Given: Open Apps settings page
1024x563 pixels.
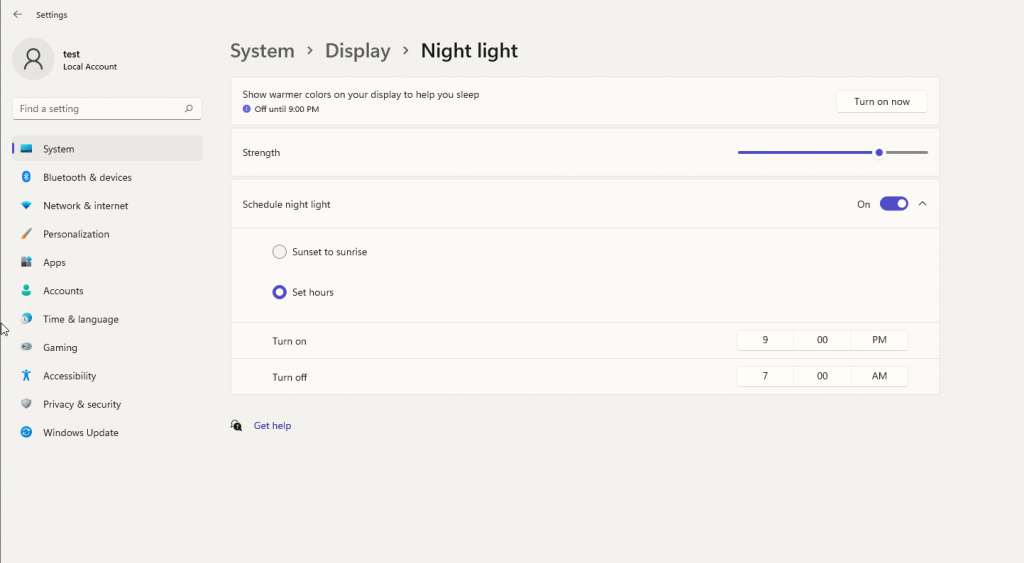Looking at the screenshot, I should pyautogui.click(x=107, y=262).
